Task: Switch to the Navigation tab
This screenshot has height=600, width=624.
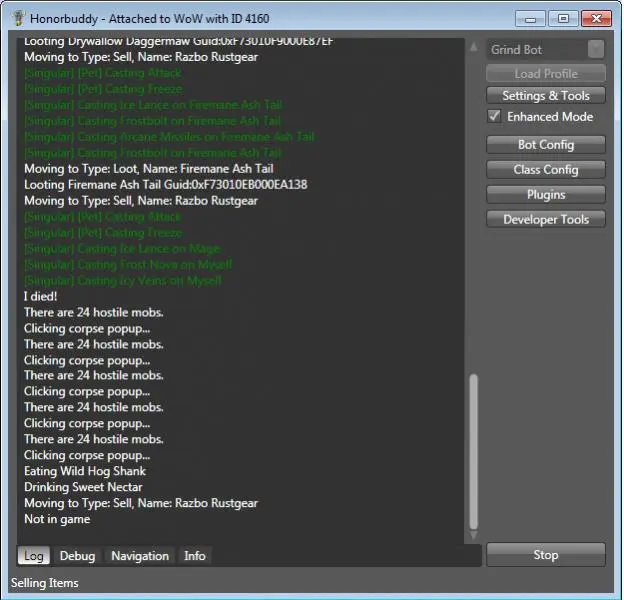Action: tap(140, 555)
